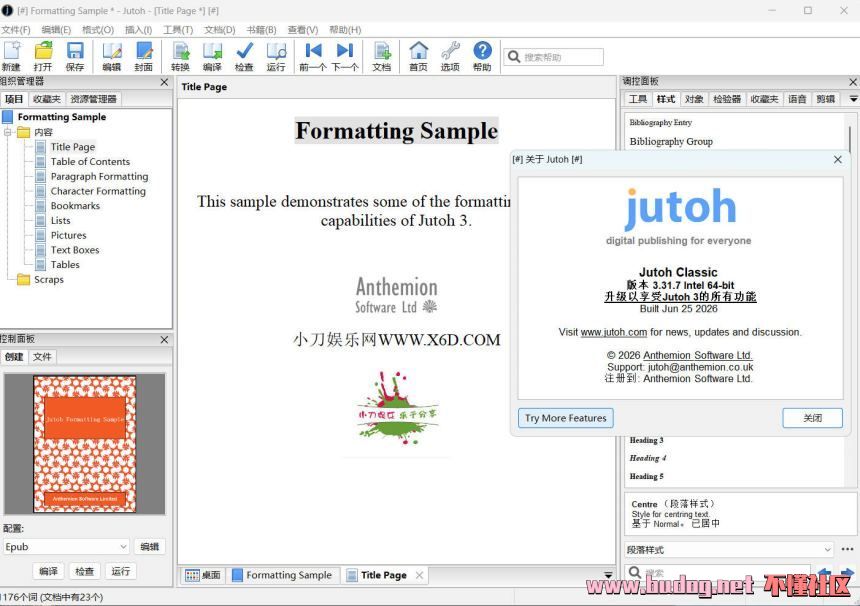This screenshot has height=606, width=860.
Task: Switch to 收藏夹 tab in organizer
Action: coord(47,99)
